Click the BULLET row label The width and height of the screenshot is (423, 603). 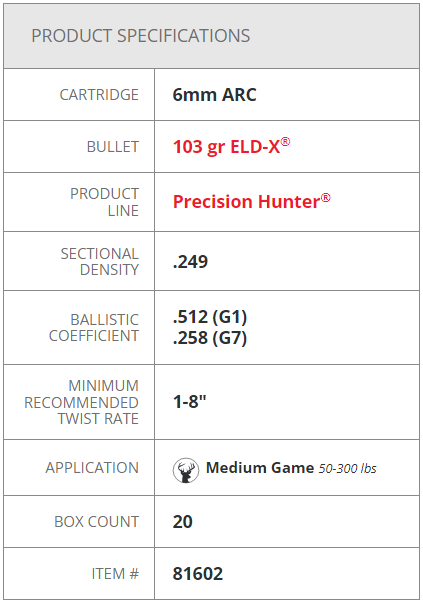113,147
